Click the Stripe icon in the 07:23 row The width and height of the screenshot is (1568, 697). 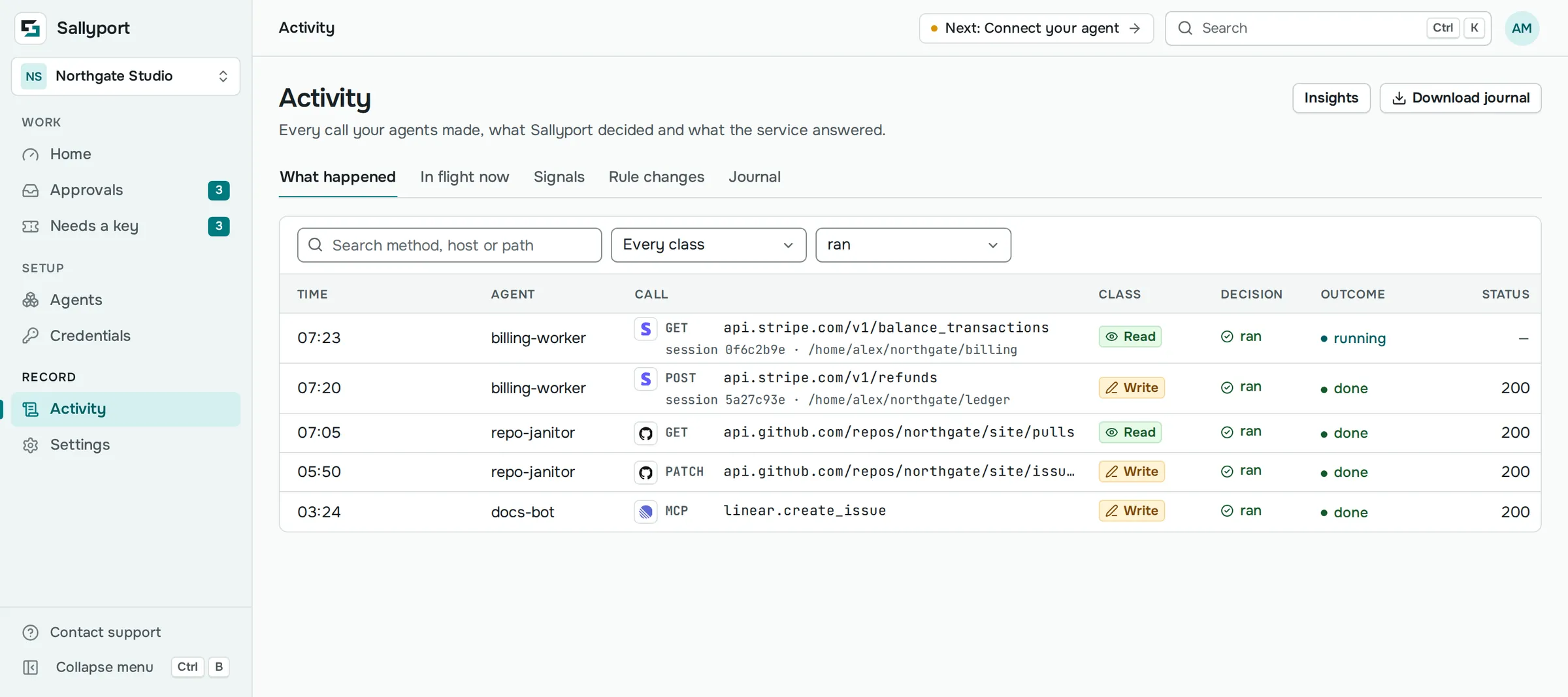[645, 329]
